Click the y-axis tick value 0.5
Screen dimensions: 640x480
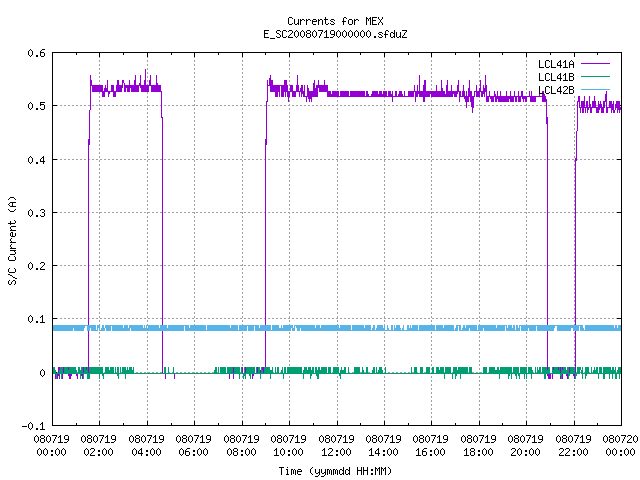(x=36, y=107)
